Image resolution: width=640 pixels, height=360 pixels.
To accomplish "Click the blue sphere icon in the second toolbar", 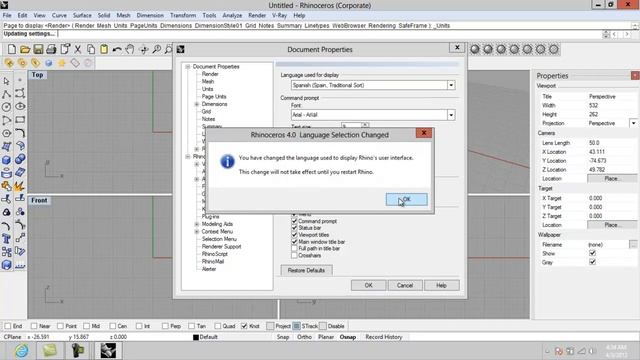I will [49, 63].
